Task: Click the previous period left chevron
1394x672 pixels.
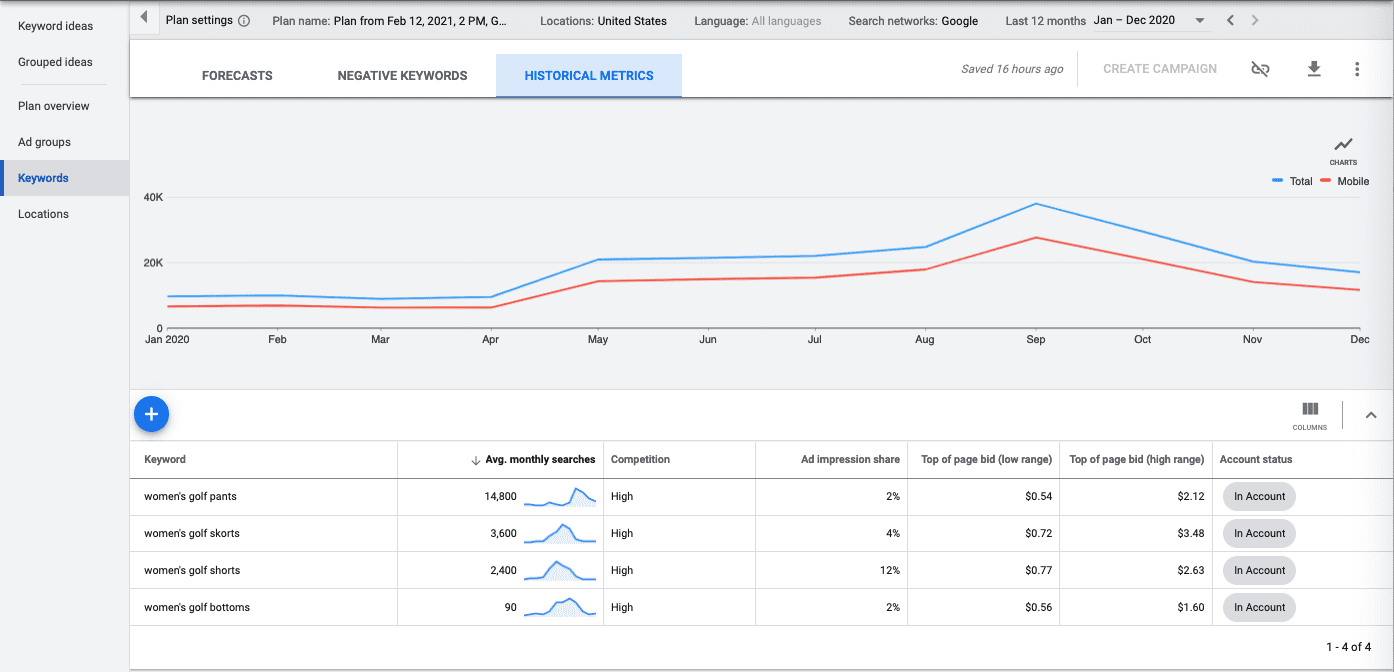Action: pyautogui.click(x=1230, y=19)
